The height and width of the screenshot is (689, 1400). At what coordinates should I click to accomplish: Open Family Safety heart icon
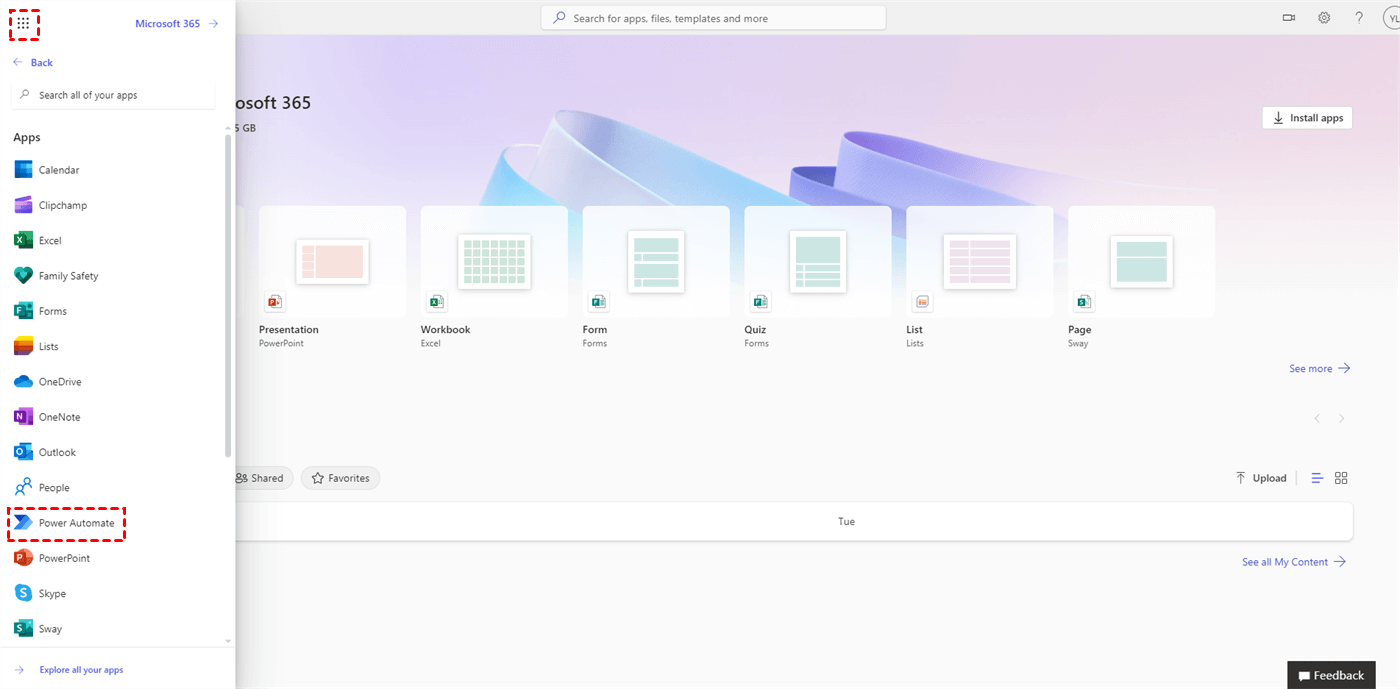24,276
